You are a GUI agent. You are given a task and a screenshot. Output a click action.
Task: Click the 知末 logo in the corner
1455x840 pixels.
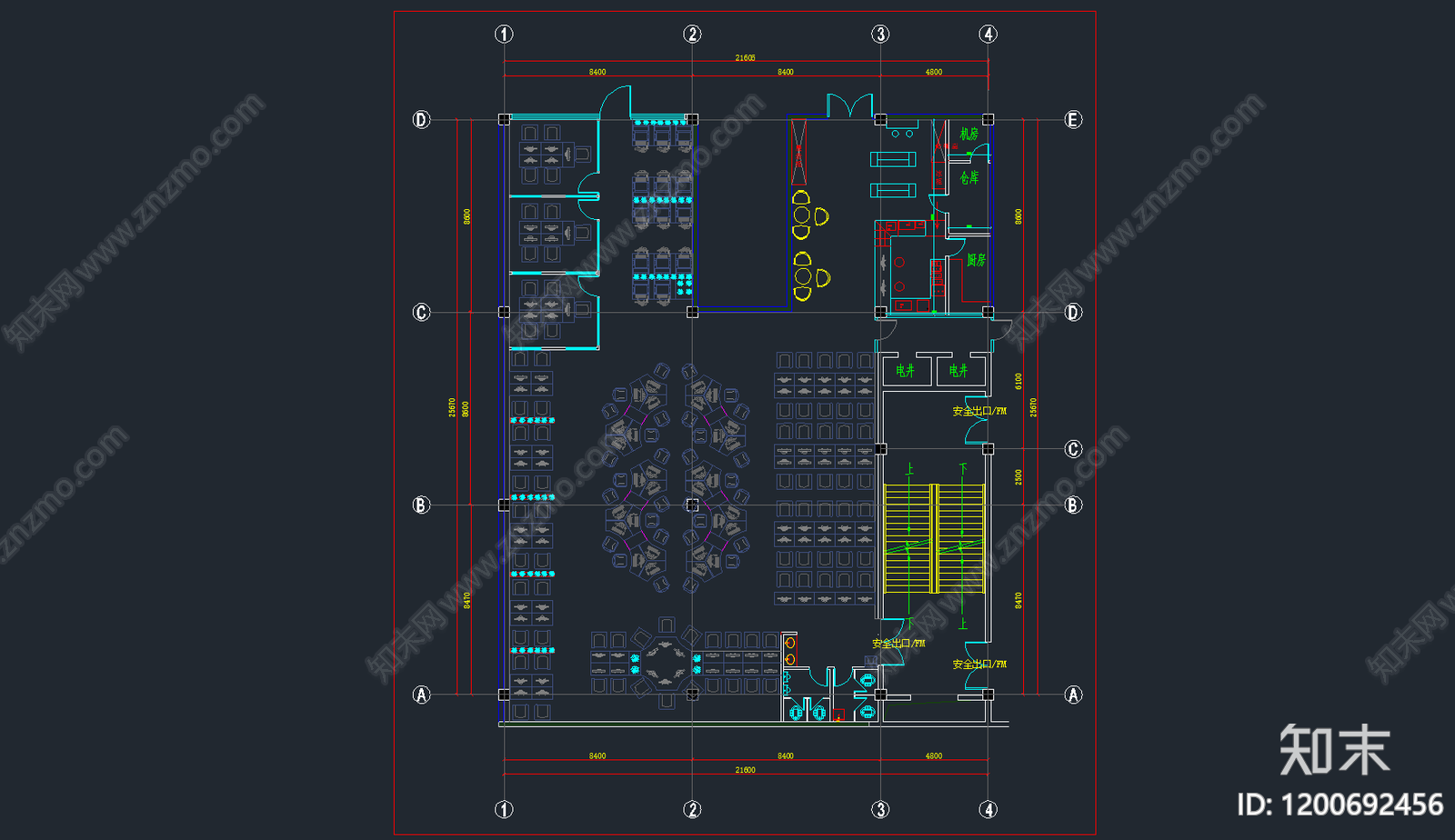click(1334, 750)
